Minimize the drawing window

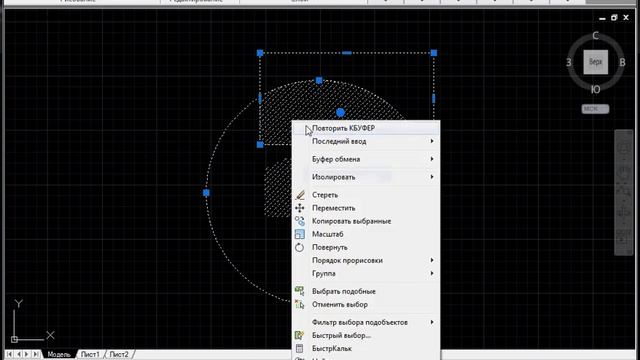602,18
